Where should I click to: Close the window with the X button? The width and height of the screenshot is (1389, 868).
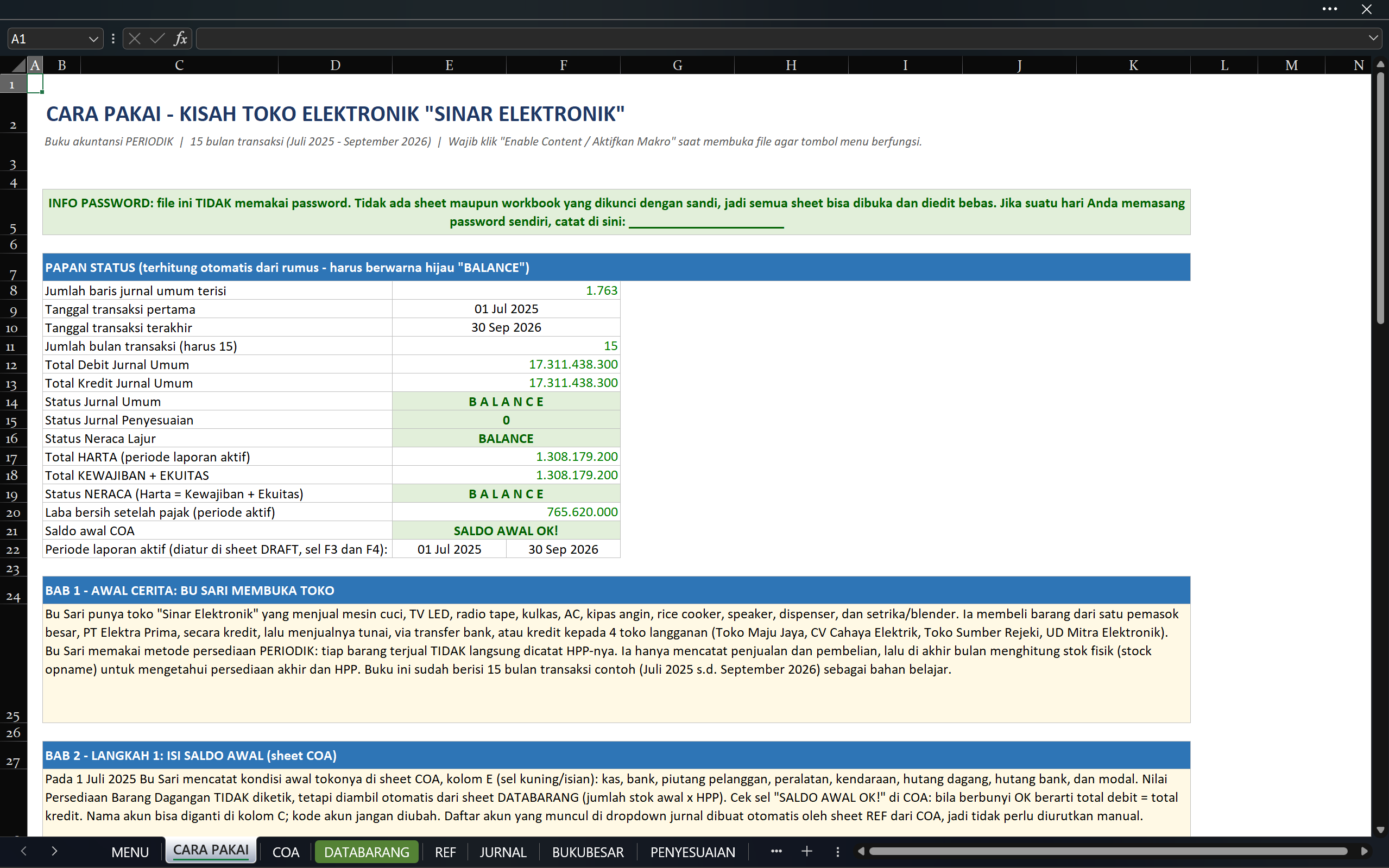click(x=1367, y=9)
